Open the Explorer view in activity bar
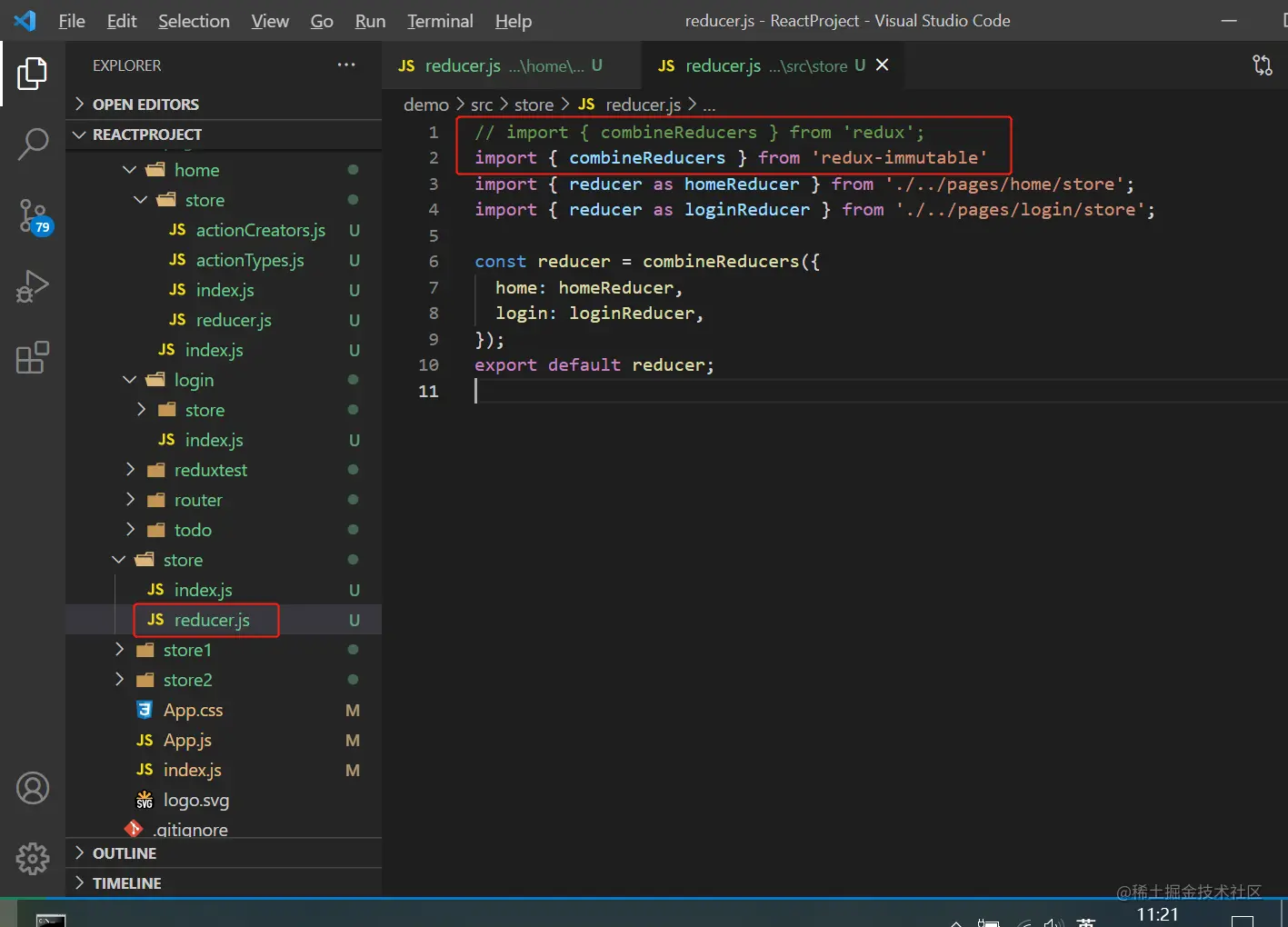The height and width of the screenshot is (927, 1288). click(33, 74)
